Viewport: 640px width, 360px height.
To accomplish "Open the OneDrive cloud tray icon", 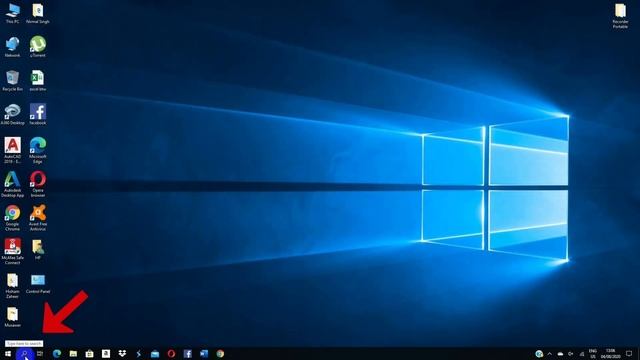I will (560, 354).
